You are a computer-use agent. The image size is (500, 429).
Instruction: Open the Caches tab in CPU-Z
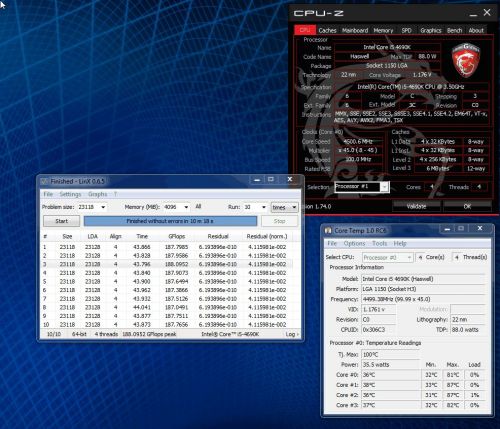[327, 30]
